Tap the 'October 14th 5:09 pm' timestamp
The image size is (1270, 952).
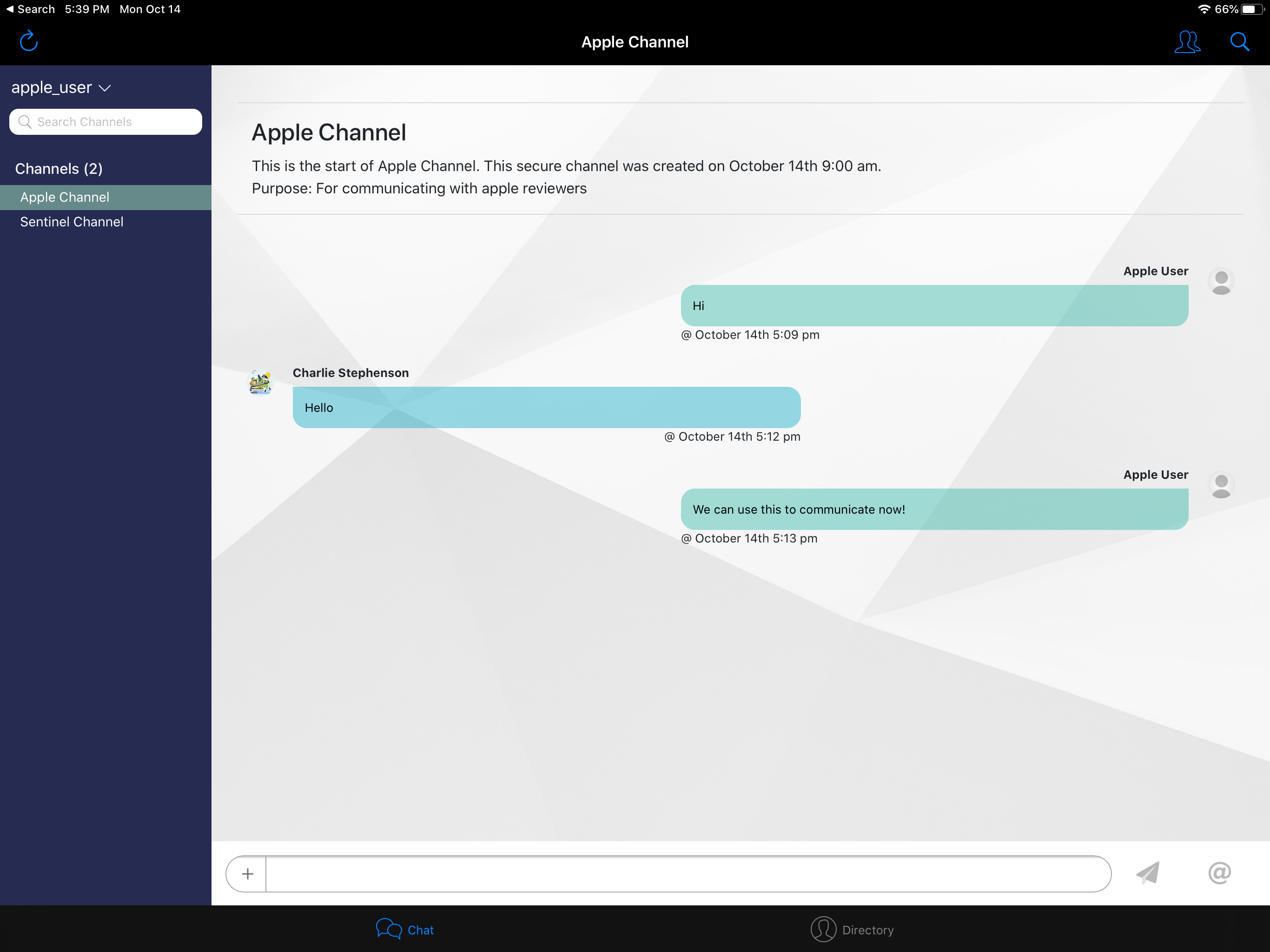tap(750, 335)
